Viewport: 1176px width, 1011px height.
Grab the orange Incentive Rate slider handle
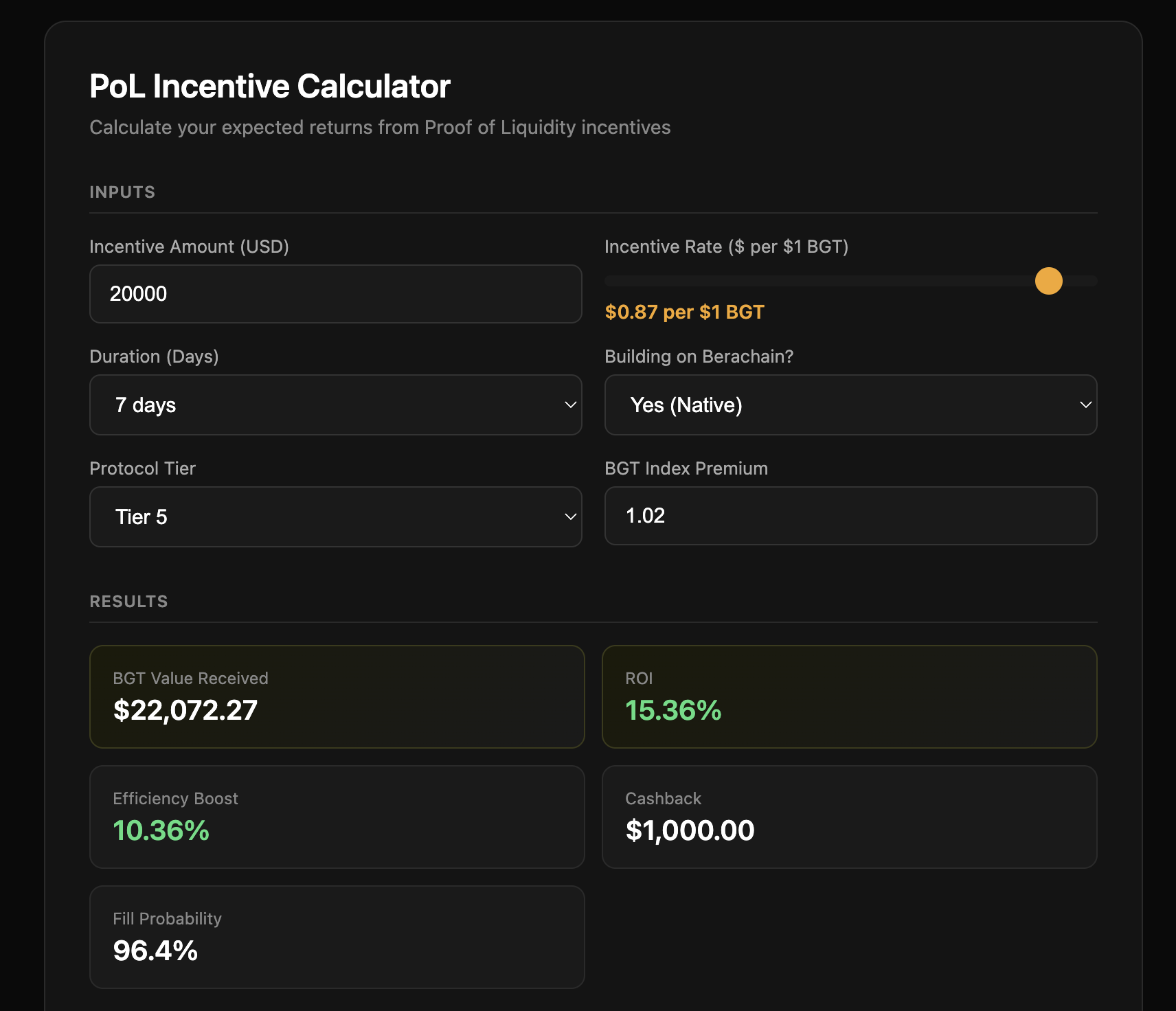[1048, 281]
